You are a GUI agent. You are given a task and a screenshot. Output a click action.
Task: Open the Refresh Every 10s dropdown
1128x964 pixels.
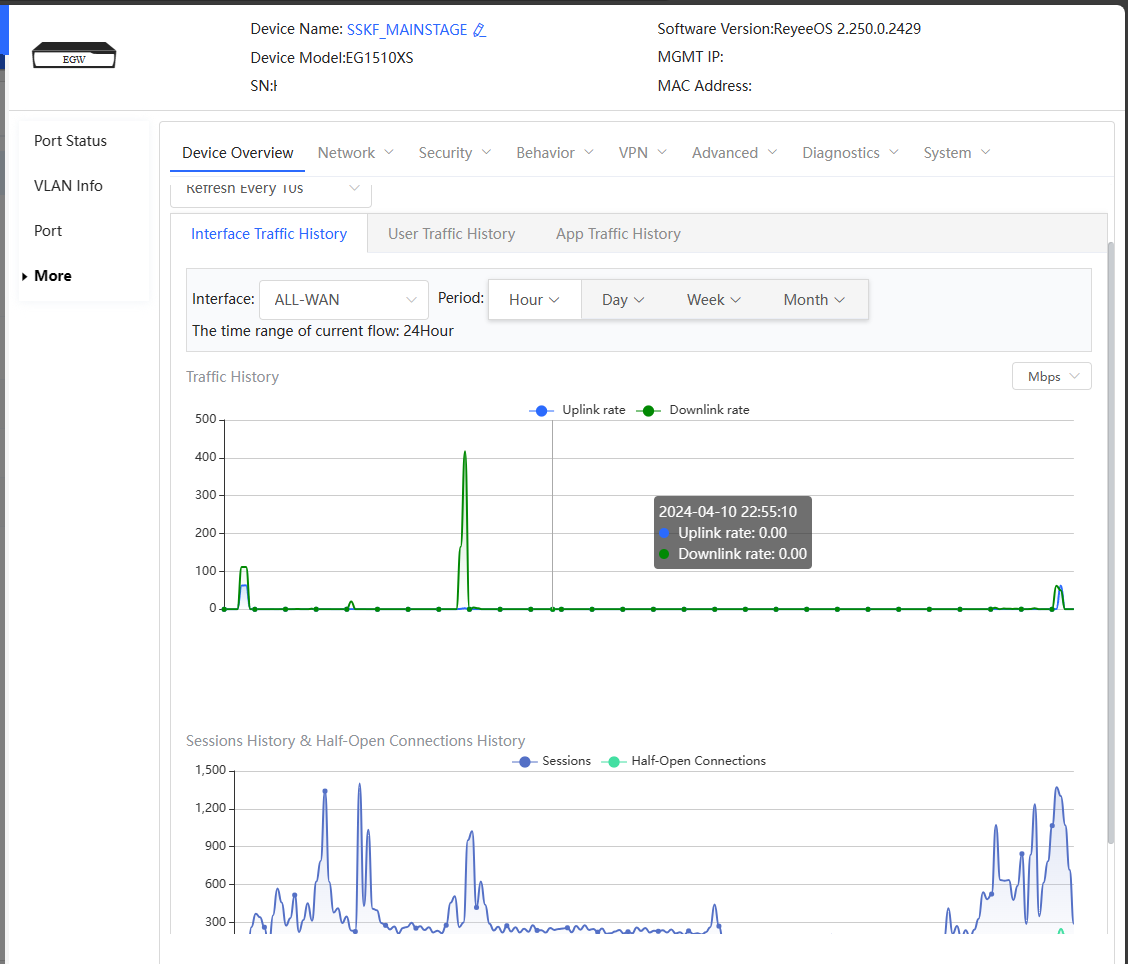coord(271,189)
